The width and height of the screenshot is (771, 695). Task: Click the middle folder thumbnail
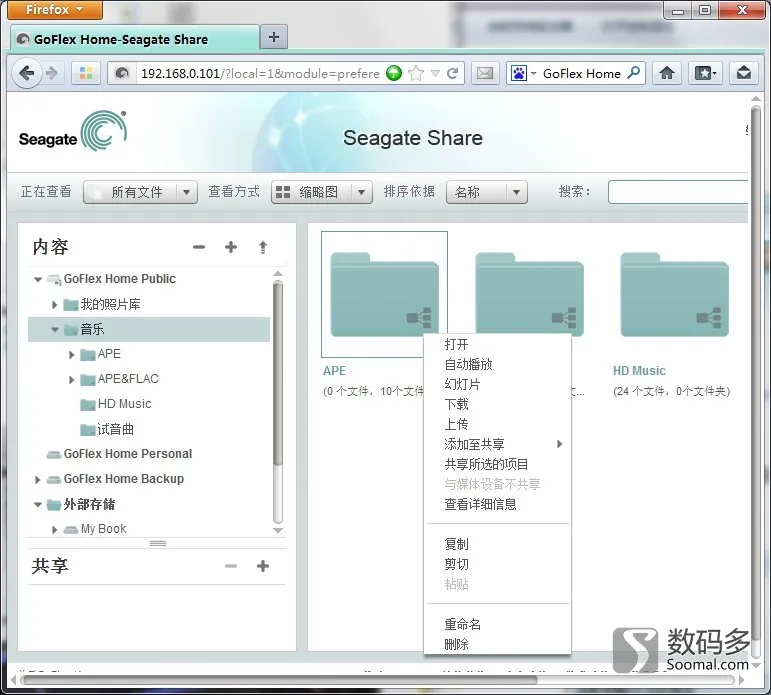pos(530,295)
